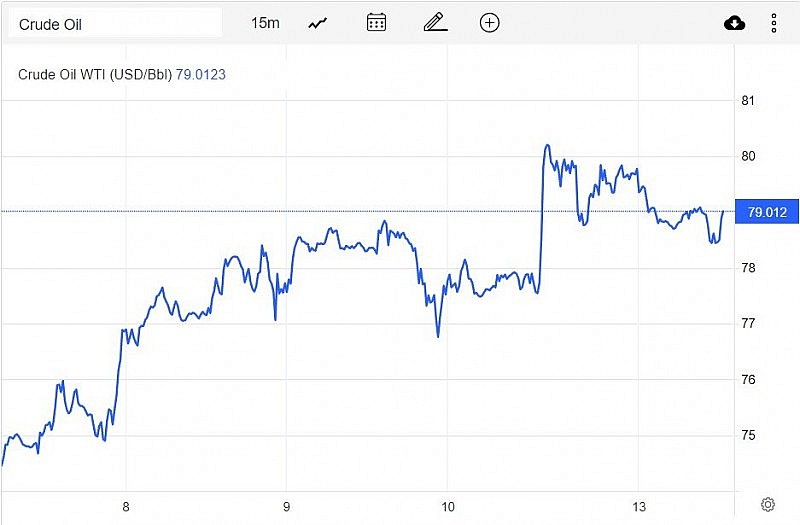Click the 77 price axis label

(747, 324)
